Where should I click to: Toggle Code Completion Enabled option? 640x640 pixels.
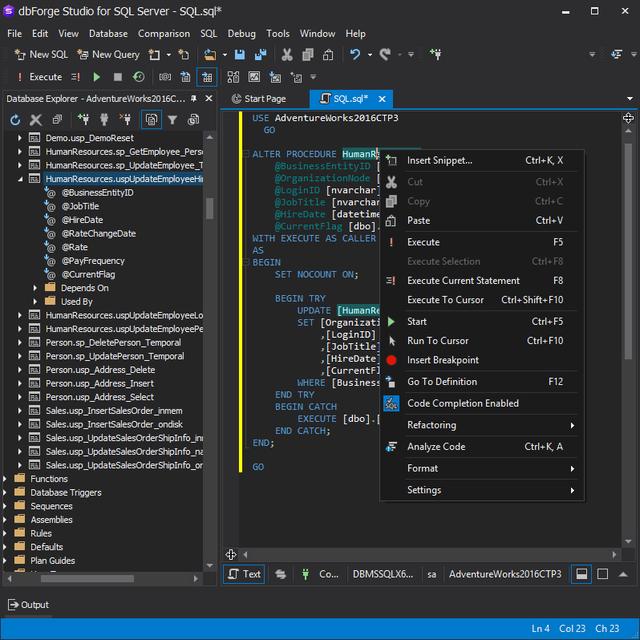pyautogui.click(x=482, y=403)
